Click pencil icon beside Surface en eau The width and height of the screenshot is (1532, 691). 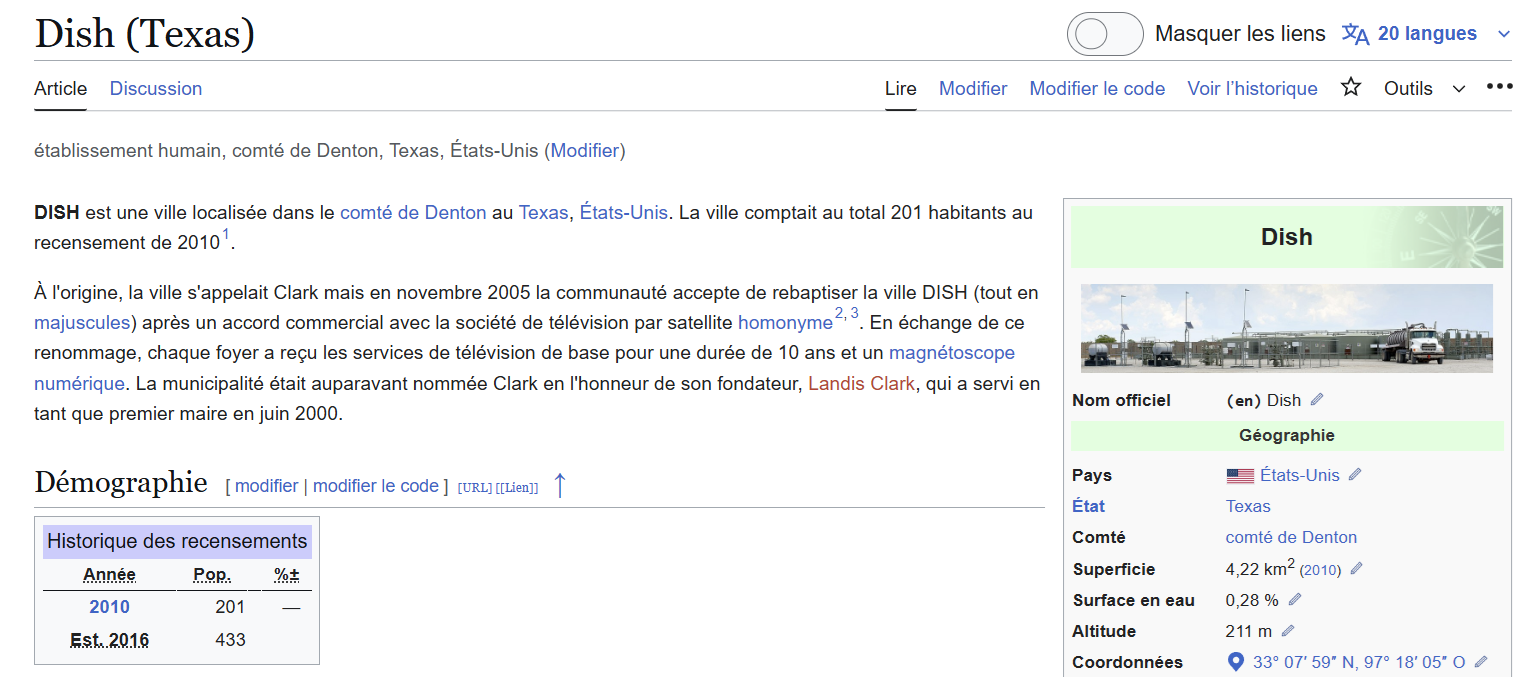tap(1295, 600)
